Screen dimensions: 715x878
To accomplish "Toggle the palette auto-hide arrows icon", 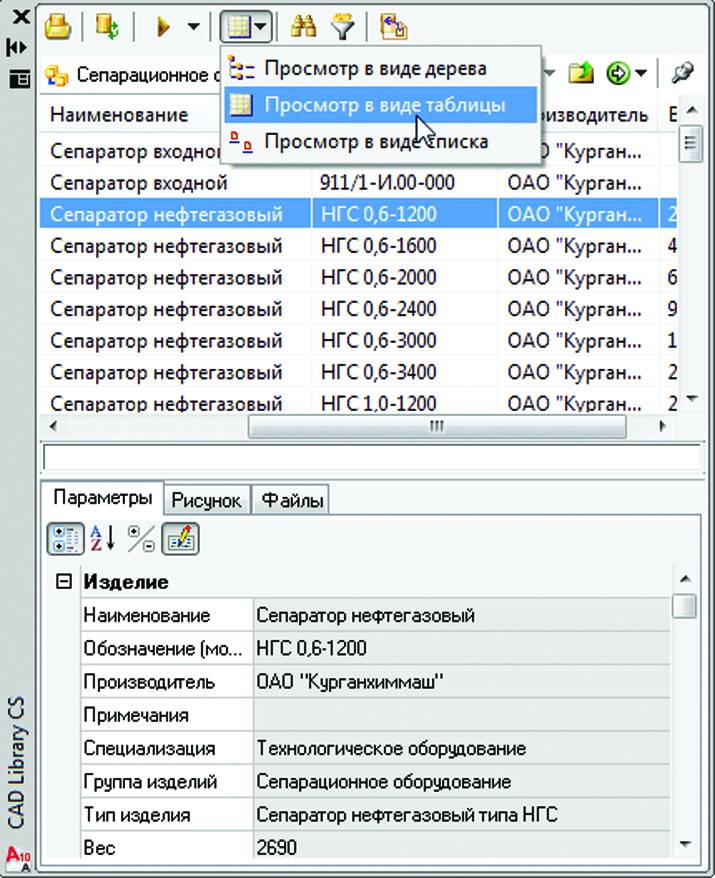I will point(17,47).
